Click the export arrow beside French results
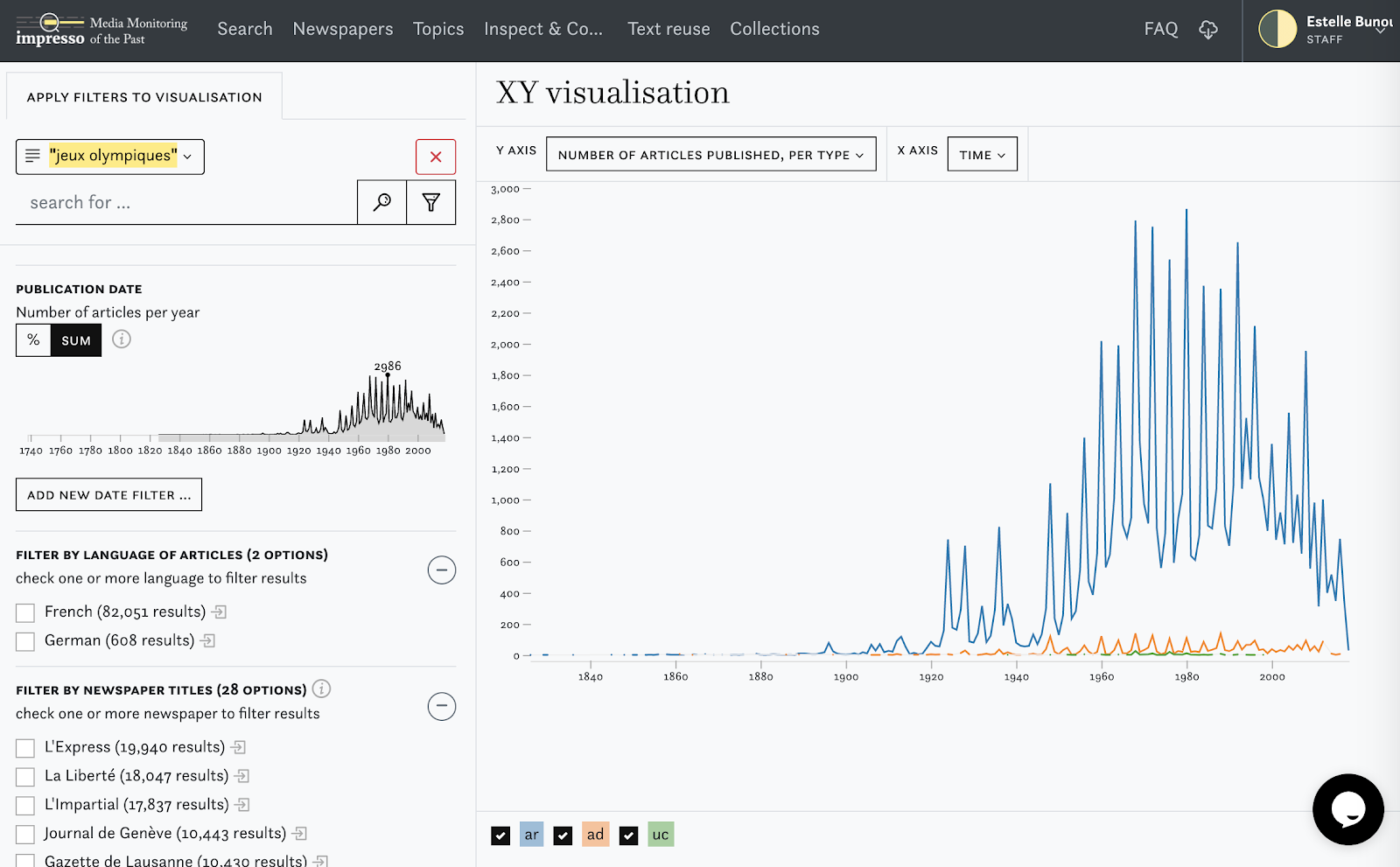Screen dimensions: 1400x867 click(x=218, y=612)
